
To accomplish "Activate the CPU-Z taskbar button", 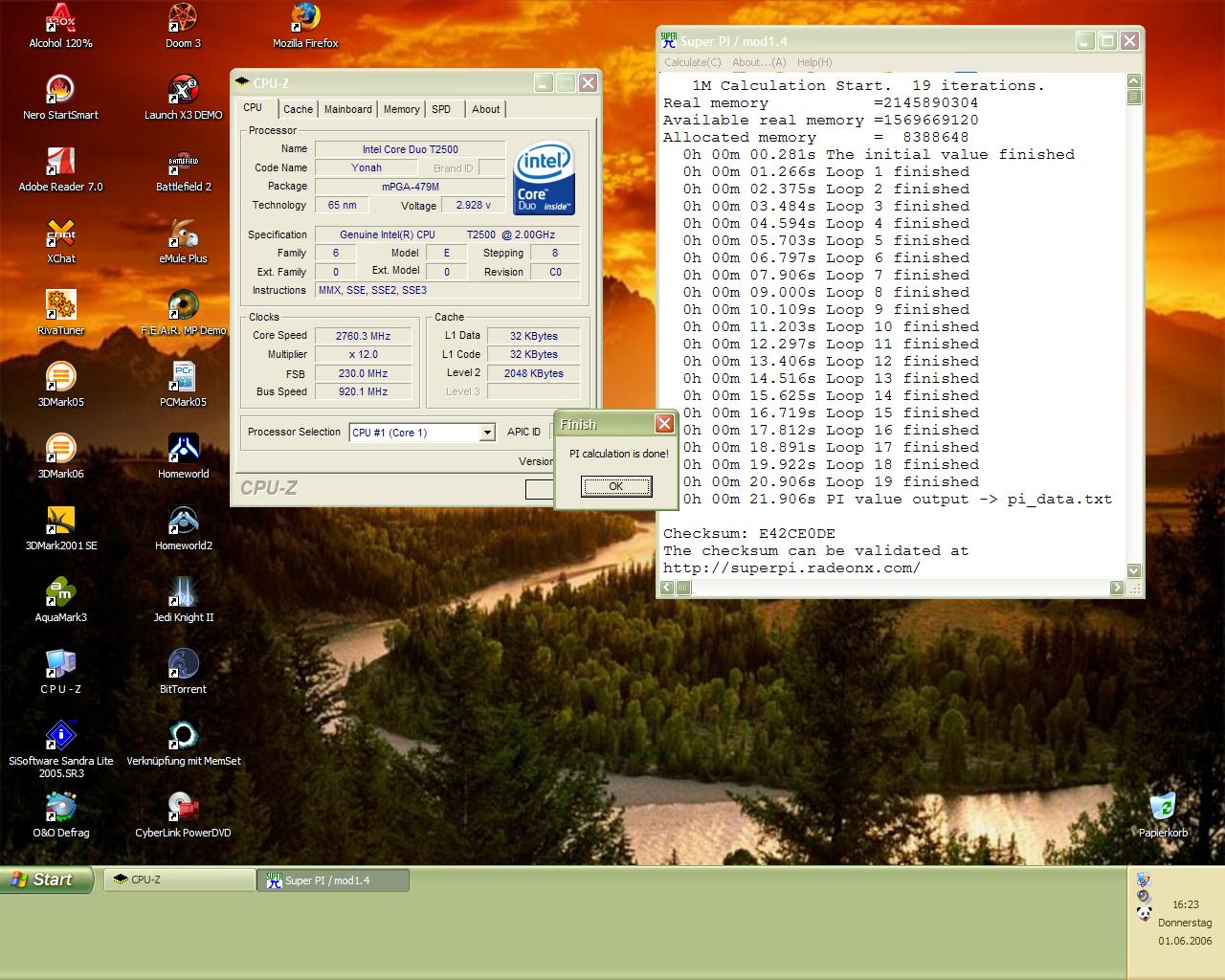I will coord(179,880).
